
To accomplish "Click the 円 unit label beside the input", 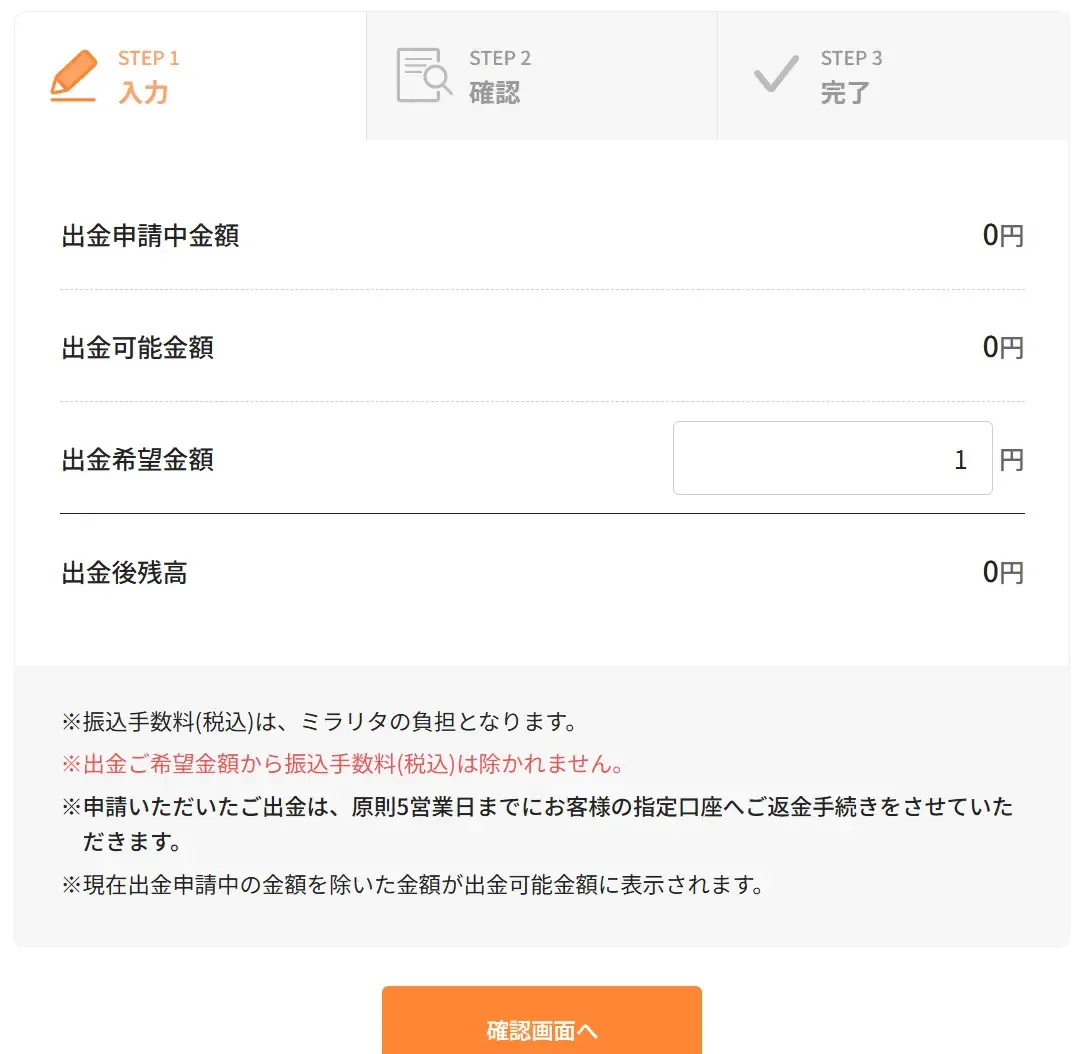I will click(x=1012, y=458).
